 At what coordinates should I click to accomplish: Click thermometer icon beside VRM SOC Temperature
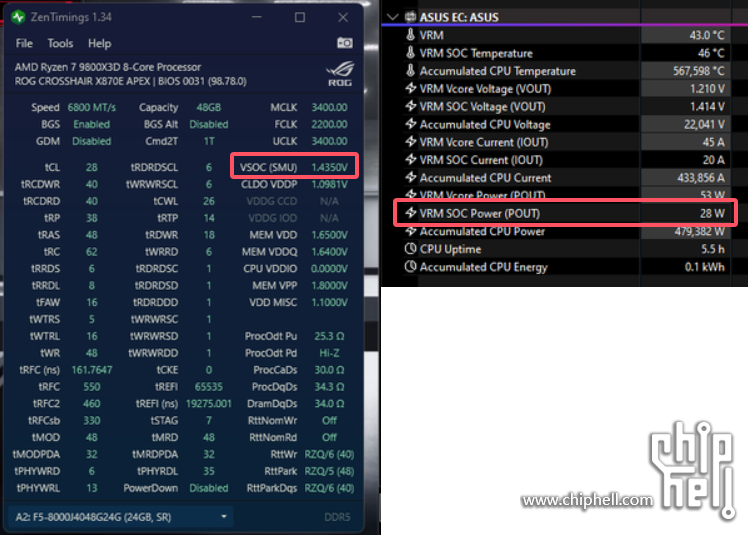pyautogui.click(x=410, y=53)
